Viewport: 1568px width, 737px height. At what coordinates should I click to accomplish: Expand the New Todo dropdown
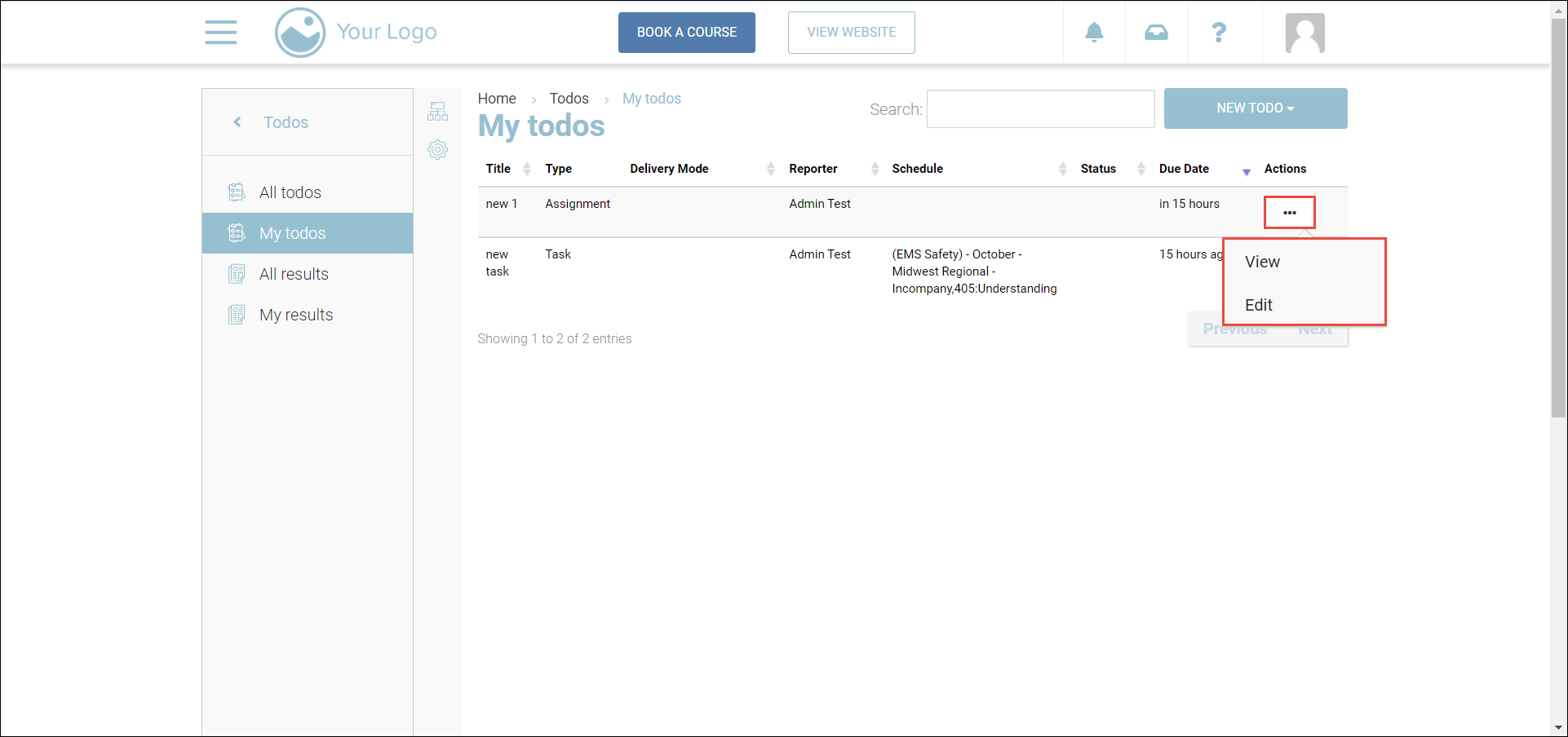pos(1255,108)
